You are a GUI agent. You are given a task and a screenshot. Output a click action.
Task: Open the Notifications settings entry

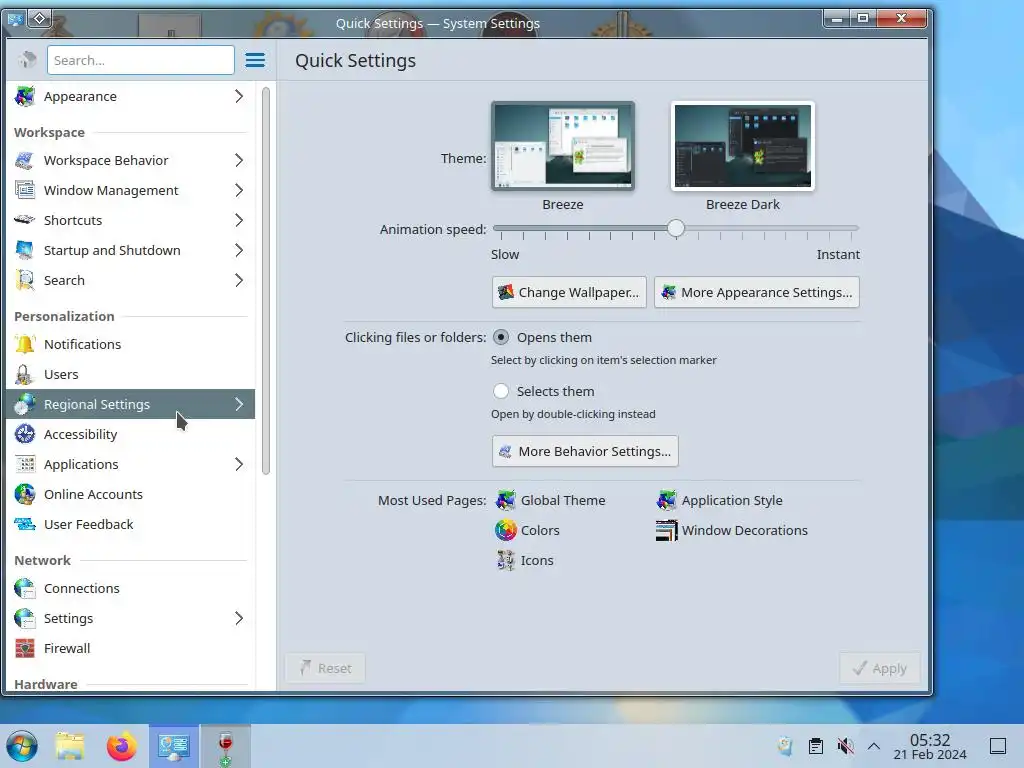pyautogui.click(x=131, y=344)
